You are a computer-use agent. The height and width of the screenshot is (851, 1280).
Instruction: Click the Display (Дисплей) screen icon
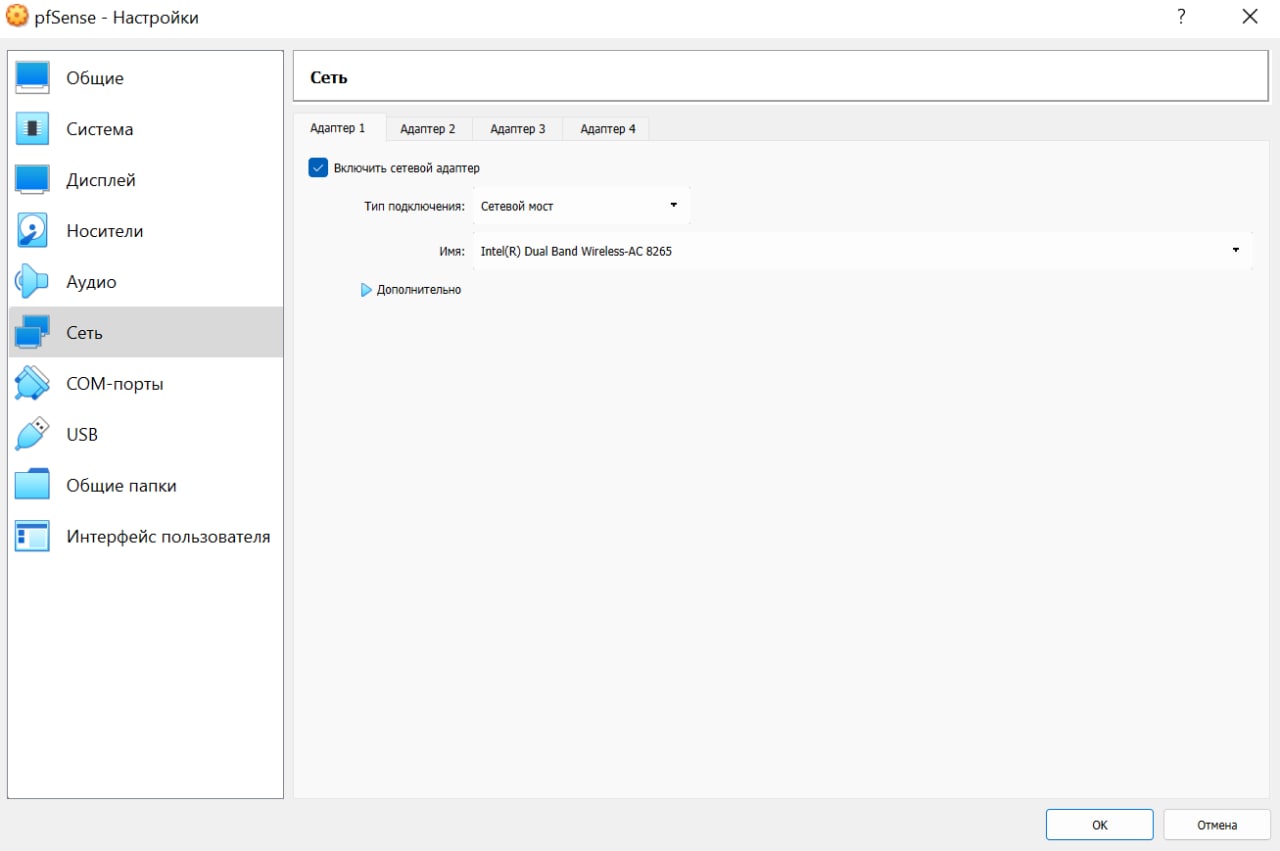[x=32, y=180]
